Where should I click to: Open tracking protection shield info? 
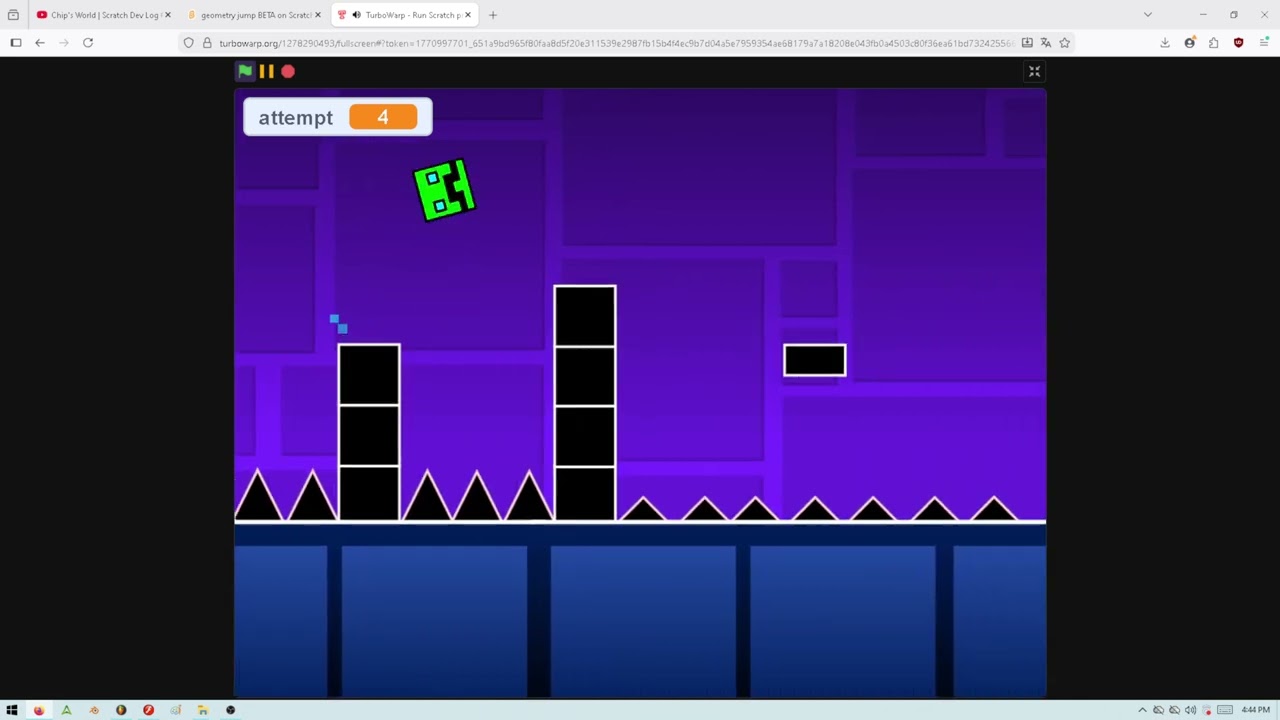pyautogui.click(x=189, y=43)
